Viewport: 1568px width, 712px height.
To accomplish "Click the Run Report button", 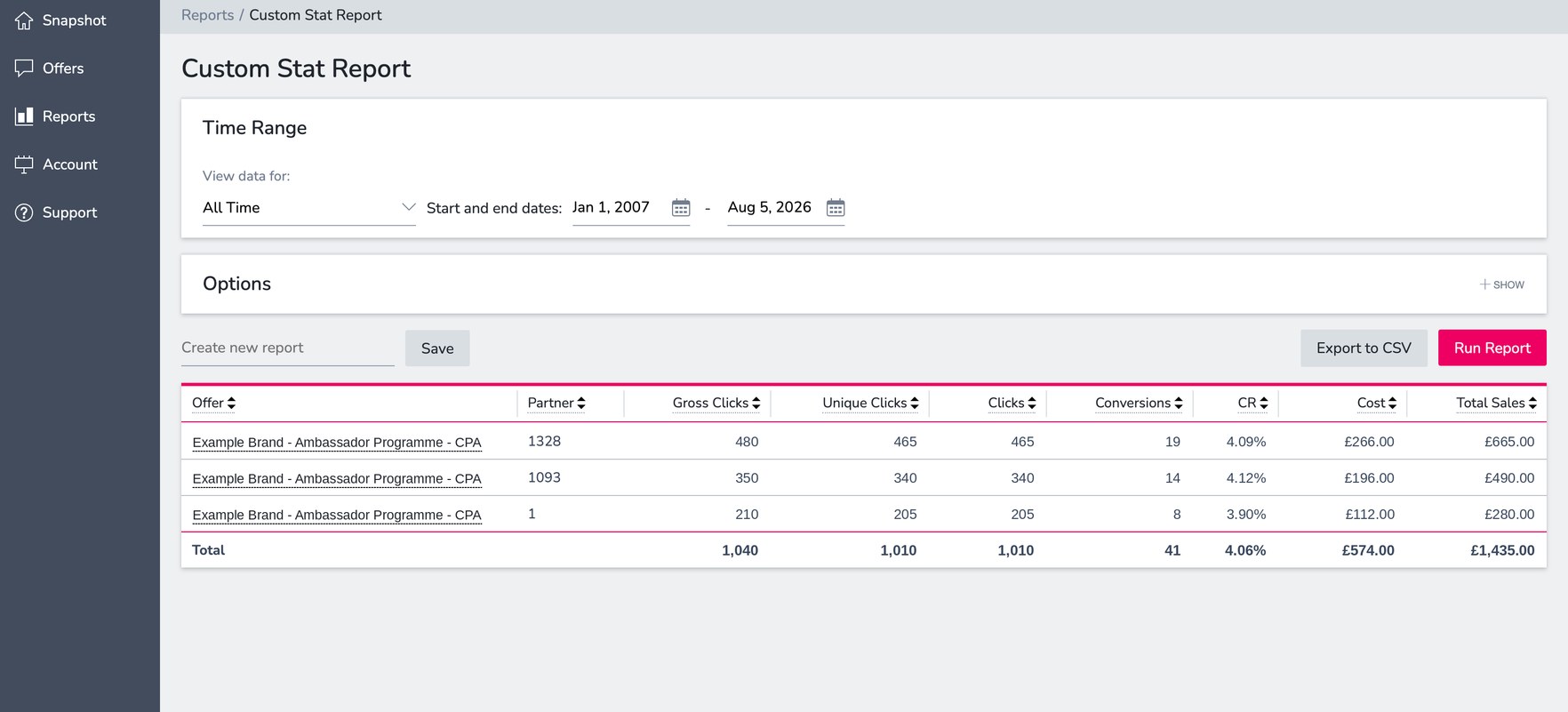I will click(1492, 348).
